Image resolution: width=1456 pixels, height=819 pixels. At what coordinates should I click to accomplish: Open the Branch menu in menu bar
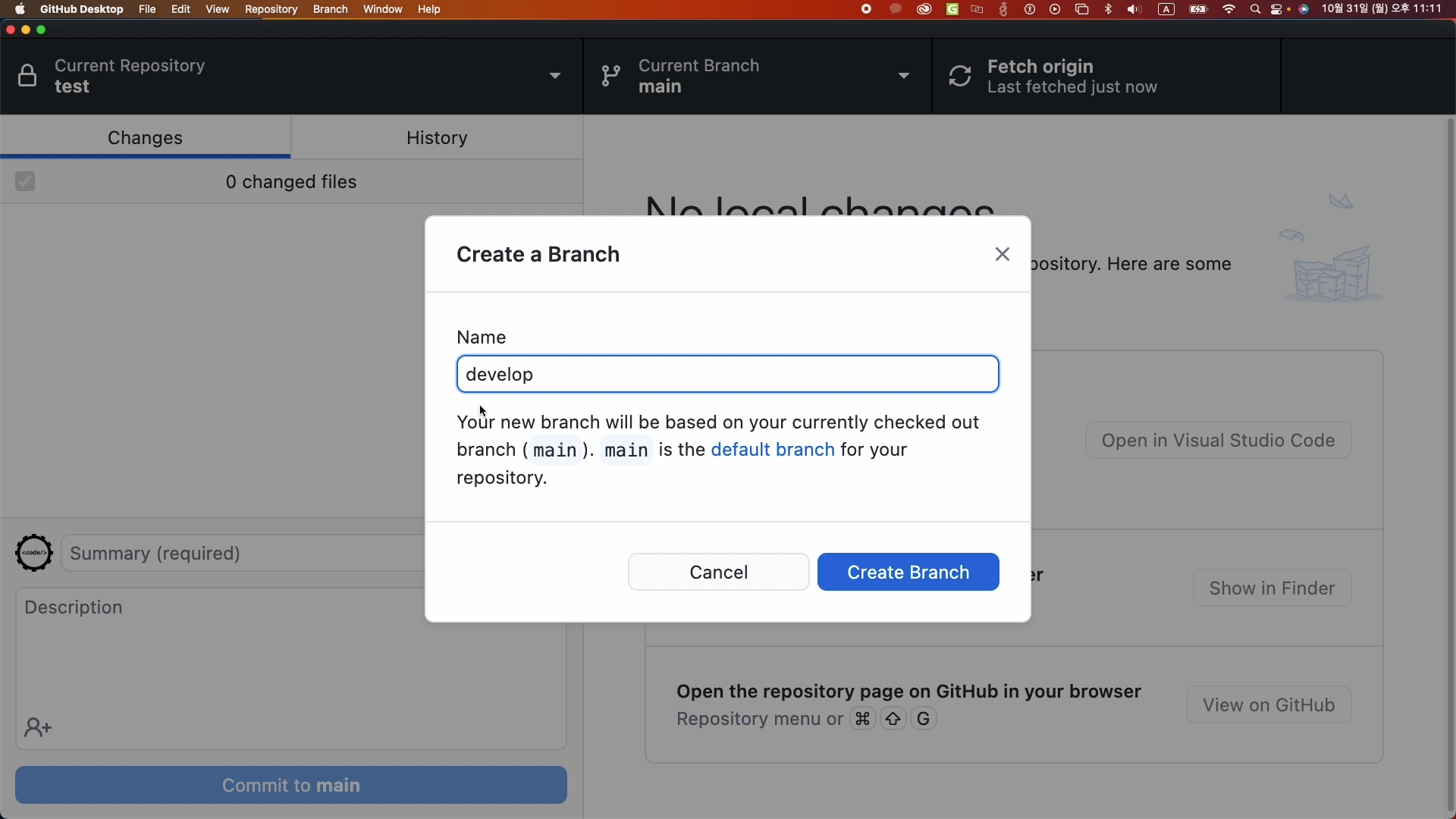pyautogui.click(x=331, y=10)
